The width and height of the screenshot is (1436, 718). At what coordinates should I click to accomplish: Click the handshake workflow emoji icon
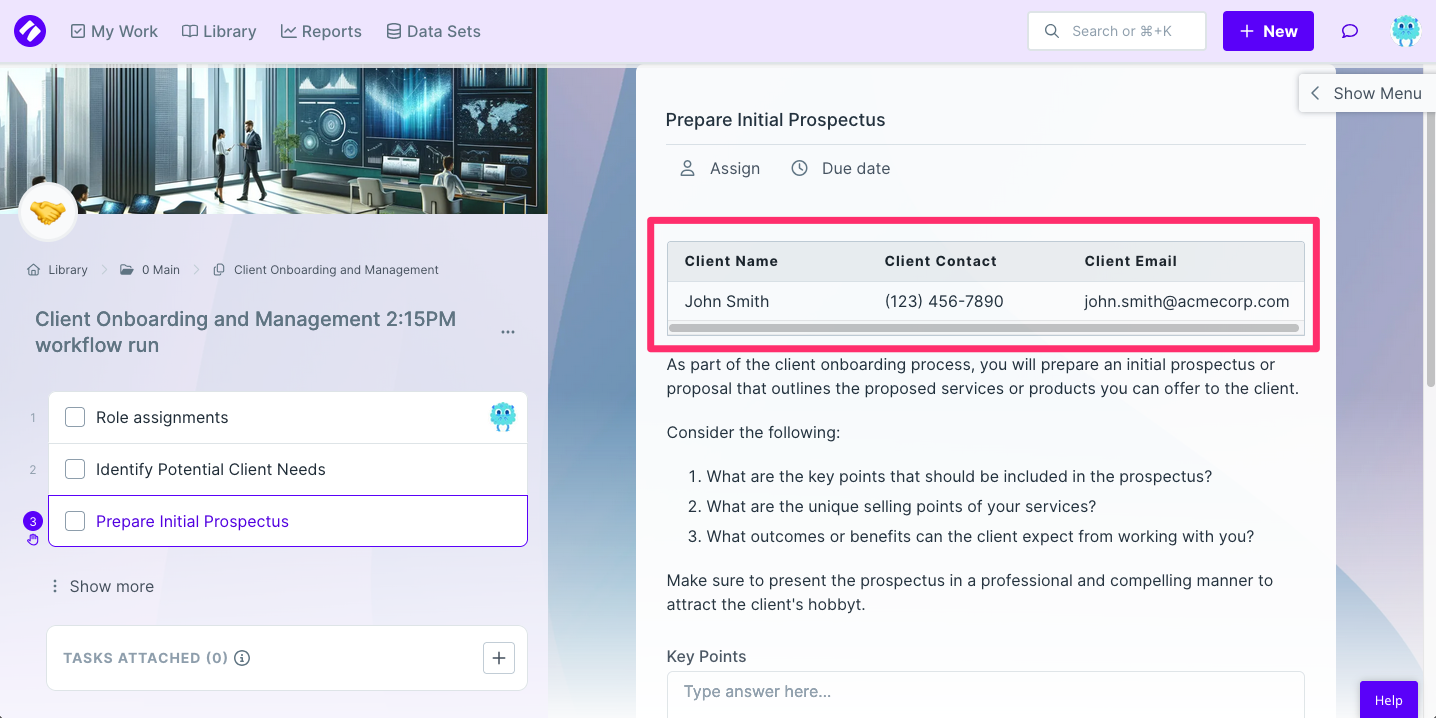[x=48, y=212]
